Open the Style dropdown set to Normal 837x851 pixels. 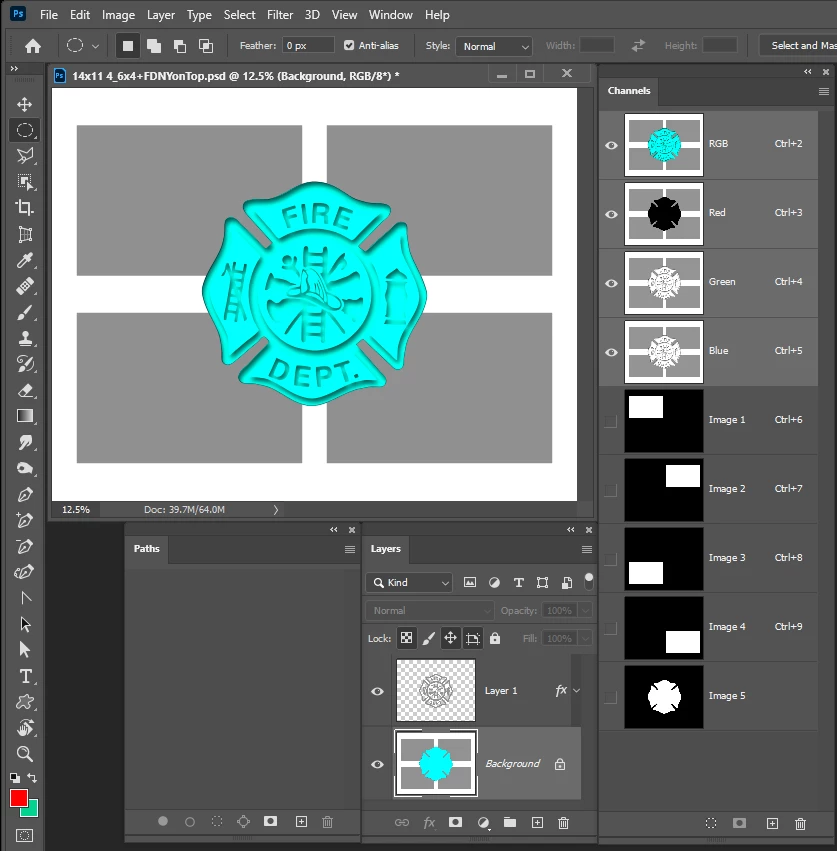494,47
